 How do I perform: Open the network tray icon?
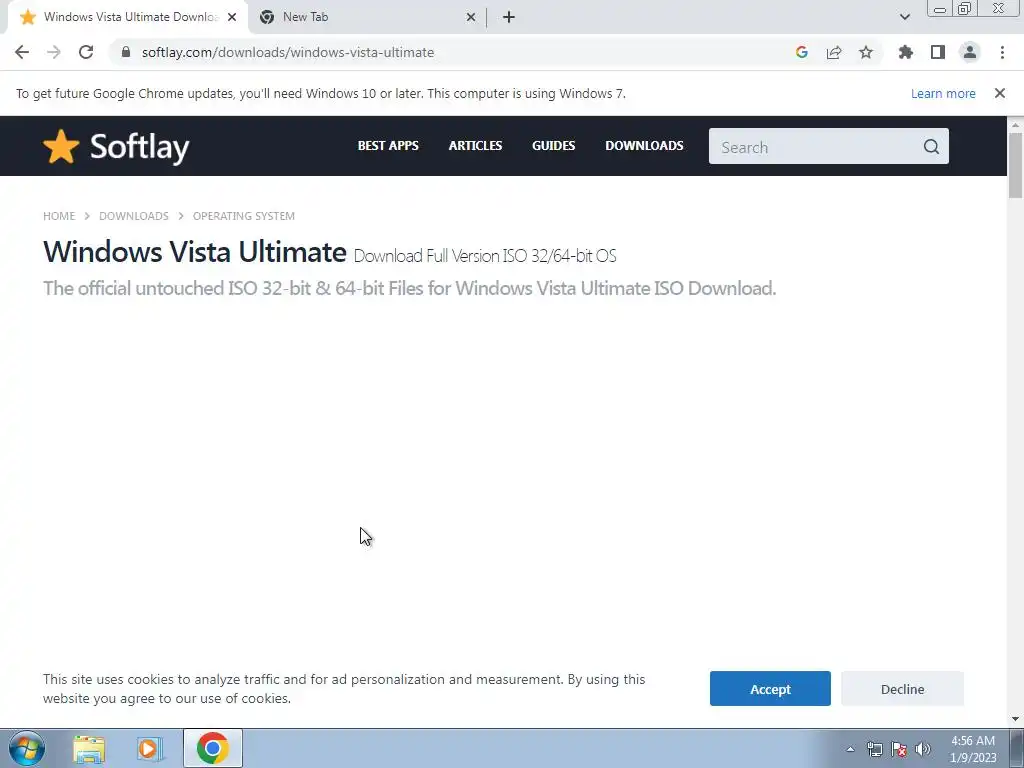[874, 749]
